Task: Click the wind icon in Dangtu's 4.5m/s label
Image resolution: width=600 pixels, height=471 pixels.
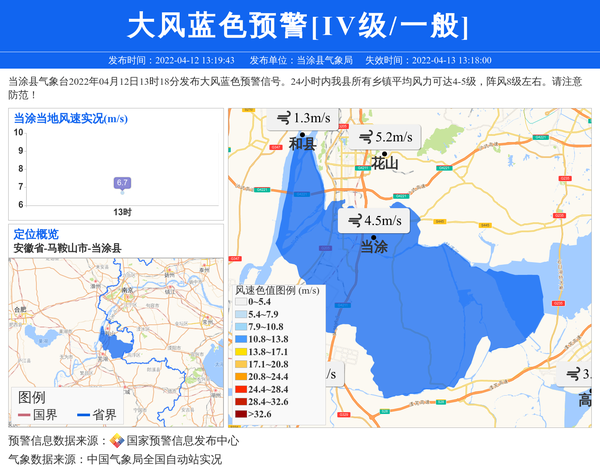Action: (x=355, y=221)
